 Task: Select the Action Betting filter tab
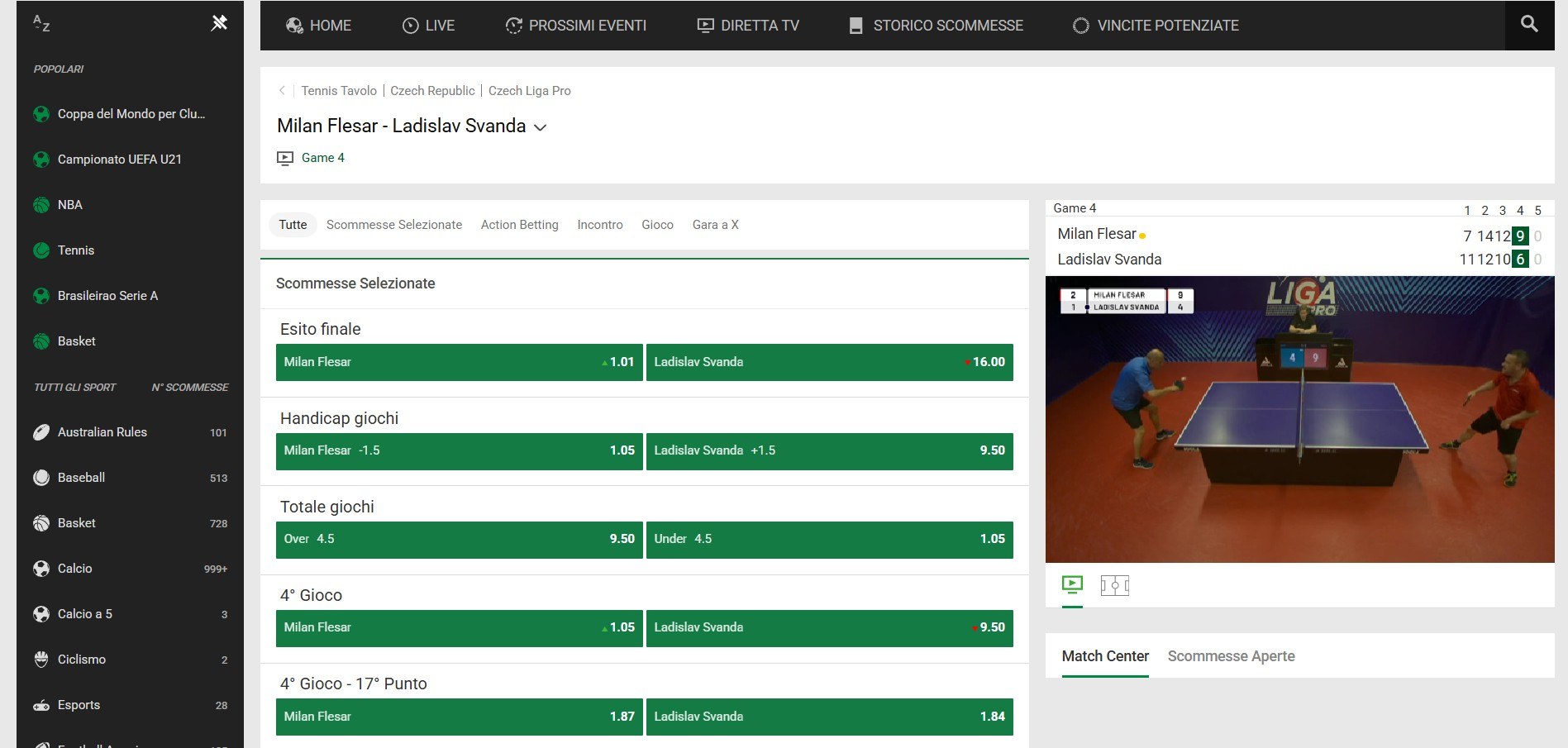(519, 224)
